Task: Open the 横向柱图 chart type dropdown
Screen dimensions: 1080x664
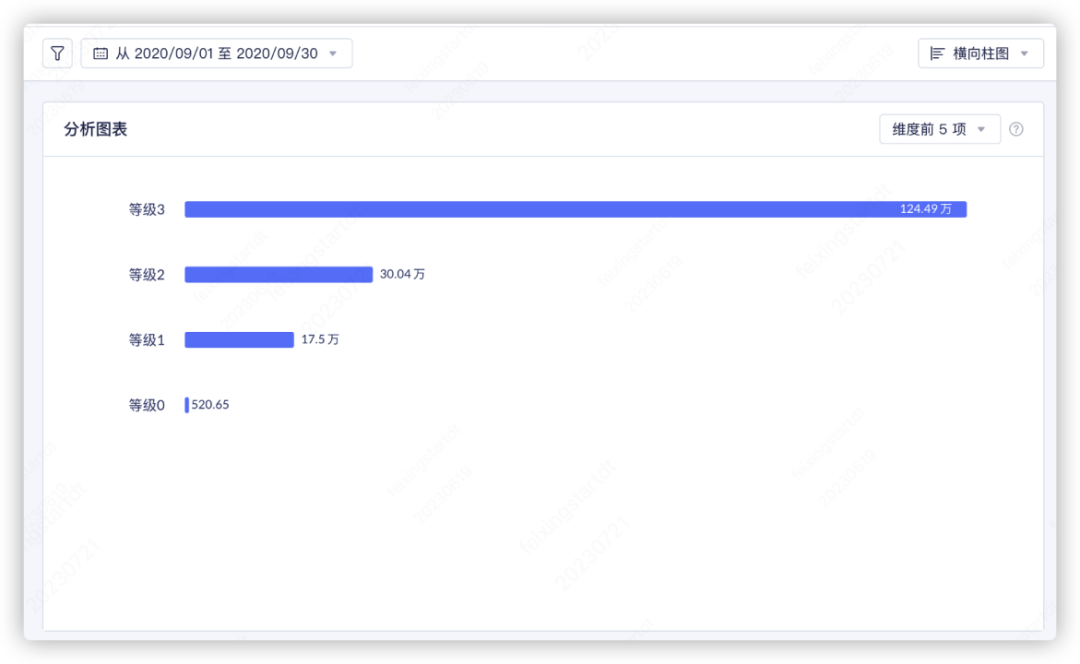Action: tap(980, 53)
